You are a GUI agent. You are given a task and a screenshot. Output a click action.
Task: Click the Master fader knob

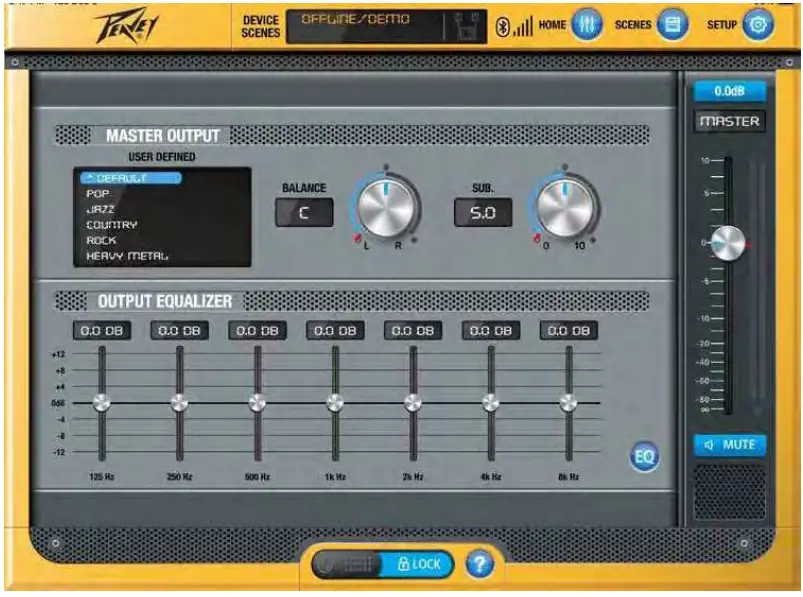pos(728,243)
